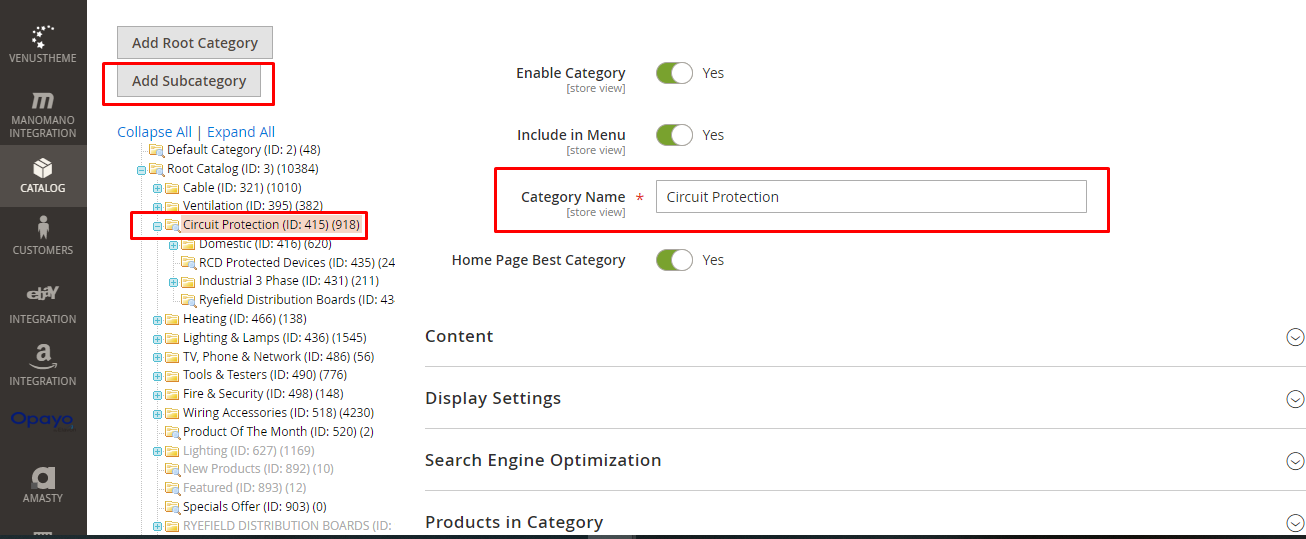Click the Add Root Category button

tap(195, 43)
